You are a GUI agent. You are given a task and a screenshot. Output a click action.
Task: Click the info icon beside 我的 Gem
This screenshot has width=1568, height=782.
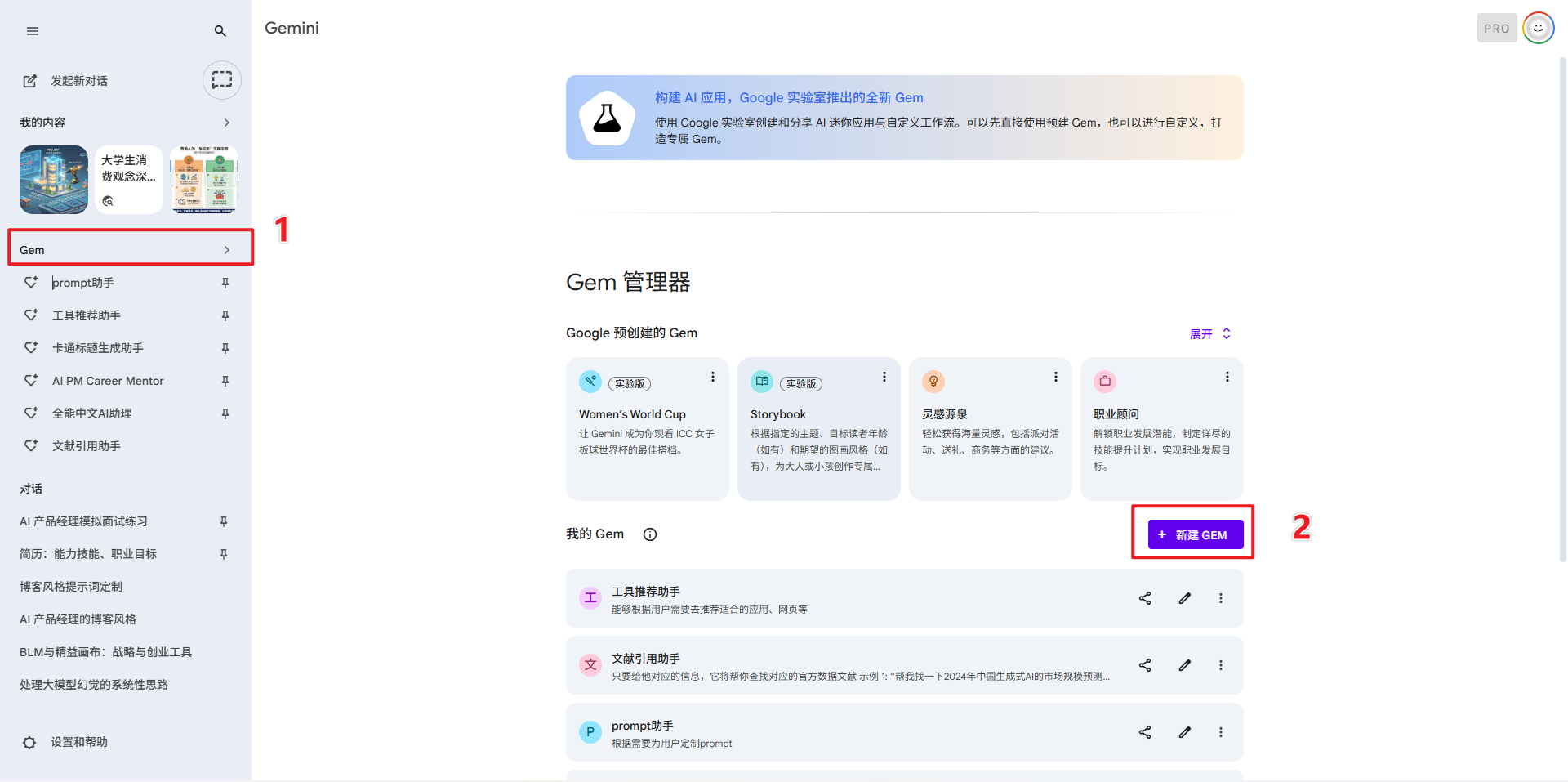650,534
